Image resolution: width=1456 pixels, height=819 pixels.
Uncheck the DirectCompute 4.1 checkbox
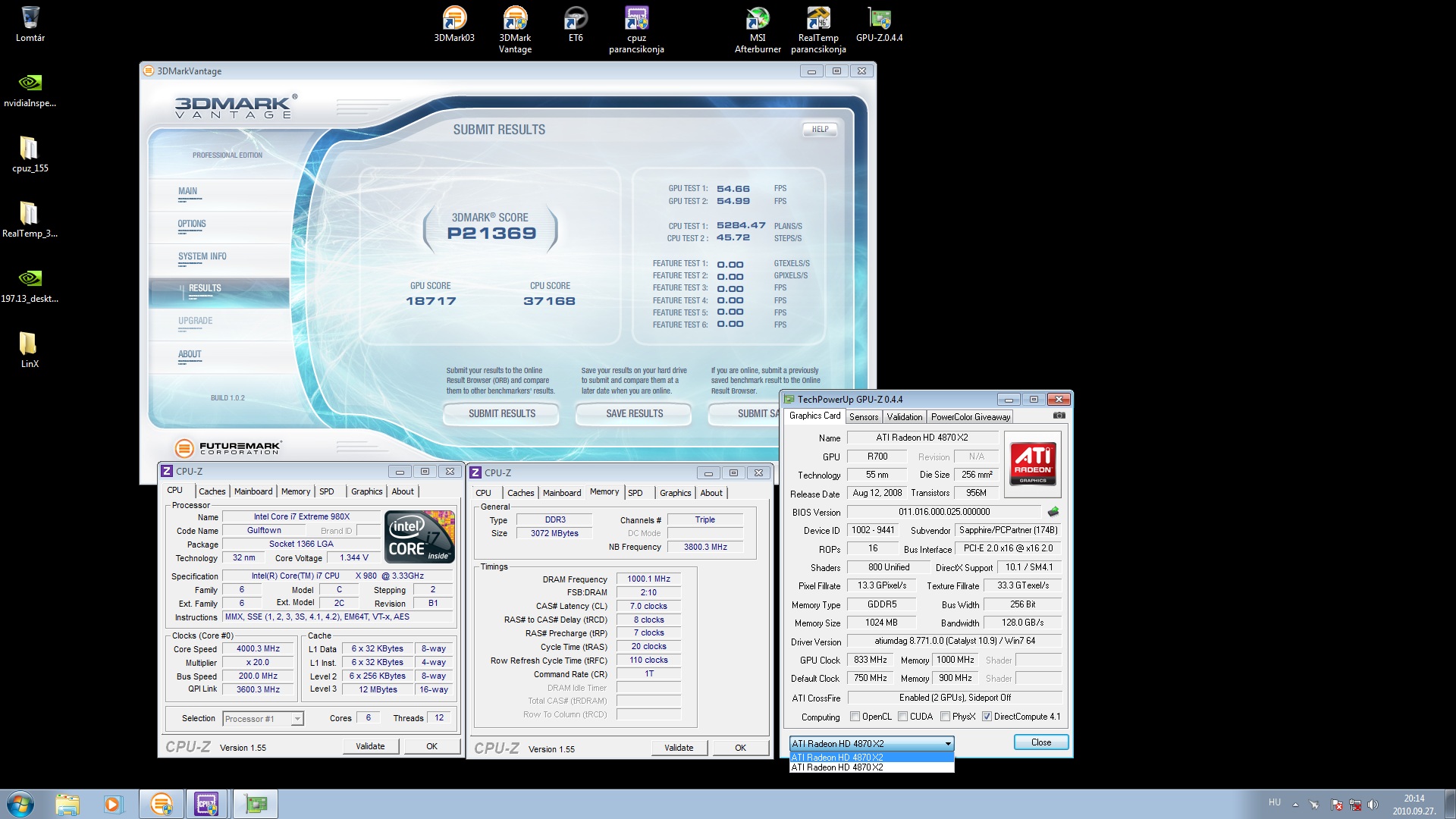pos(987,717)
